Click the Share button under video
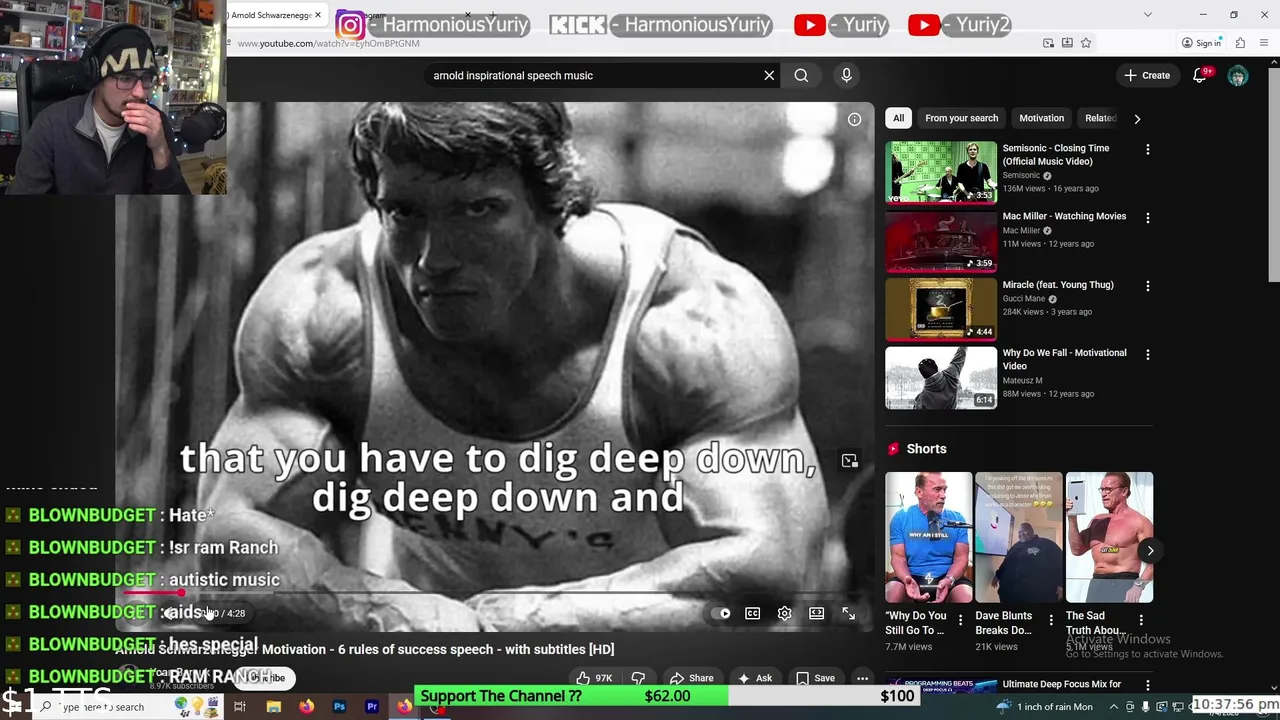The image size is (1280, 720). click(x=692, y=678)
